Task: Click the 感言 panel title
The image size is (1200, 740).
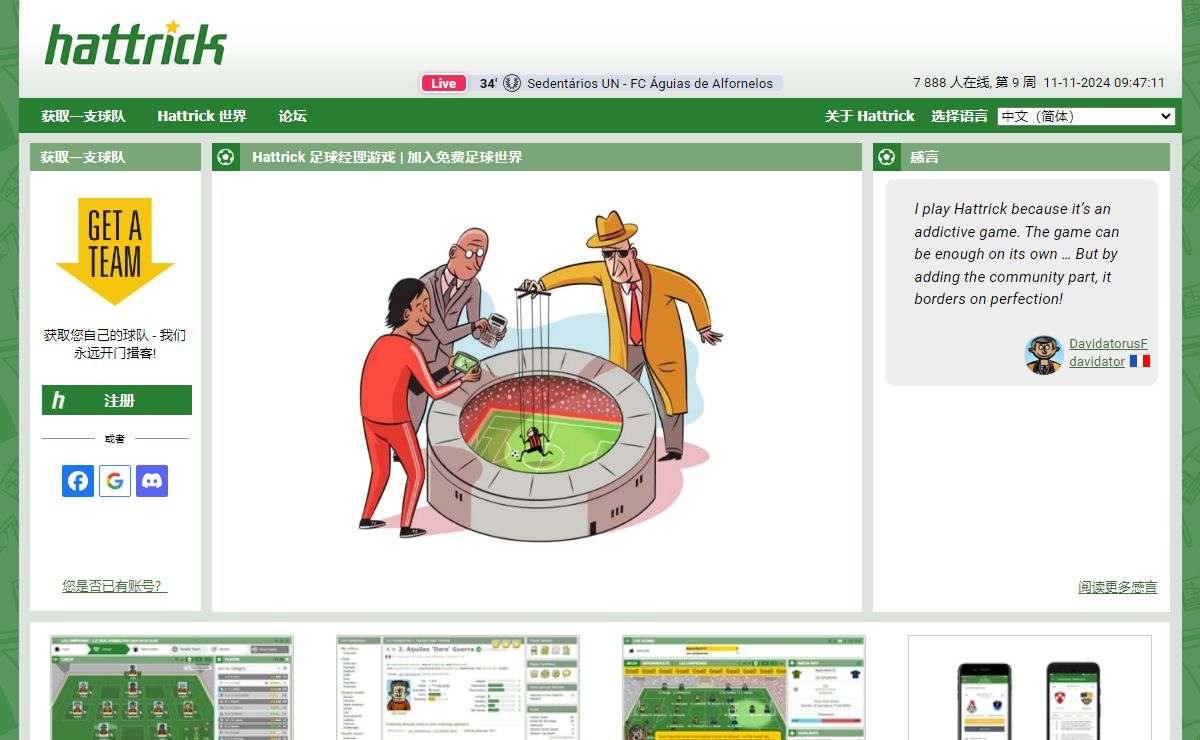Action: tap(924, 157)
